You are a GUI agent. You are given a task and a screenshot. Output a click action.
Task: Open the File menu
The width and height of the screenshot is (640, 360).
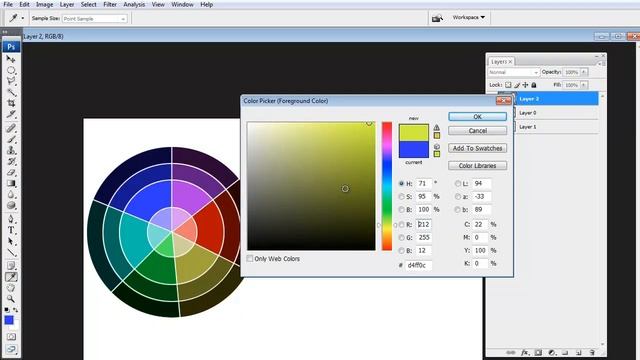(x=8, y=4)
